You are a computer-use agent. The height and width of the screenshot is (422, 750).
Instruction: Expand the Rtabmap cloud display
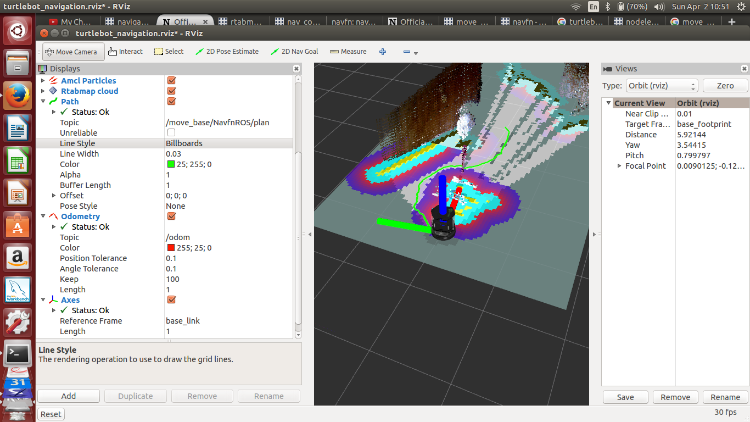(42, 90)
